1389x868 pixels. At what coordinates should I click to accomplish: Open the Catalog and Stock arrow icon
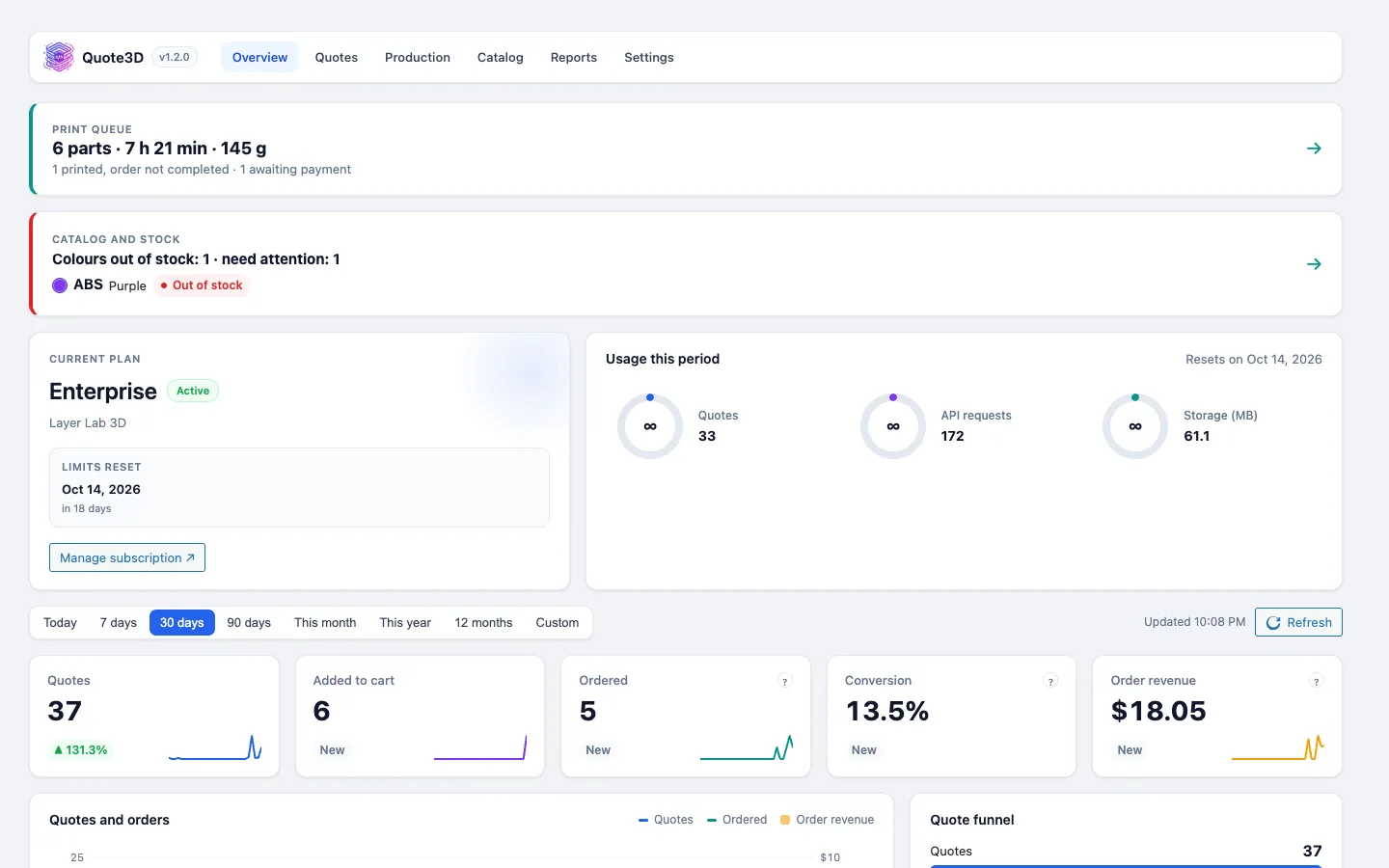(x=1314, y=264)
